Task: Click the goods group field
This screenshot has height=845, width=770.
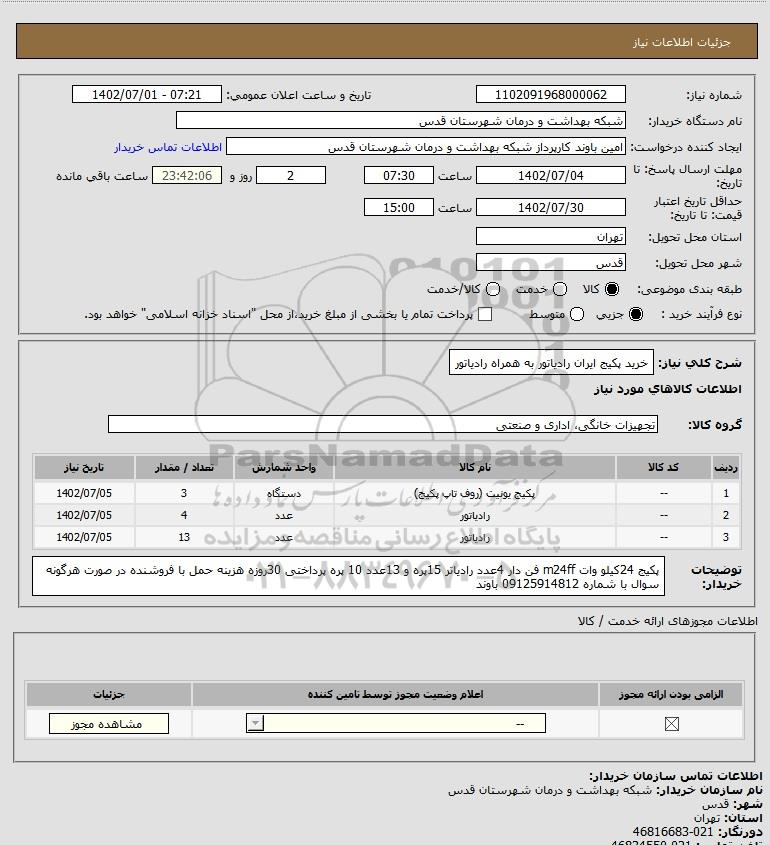Action: tap(383, 425)
